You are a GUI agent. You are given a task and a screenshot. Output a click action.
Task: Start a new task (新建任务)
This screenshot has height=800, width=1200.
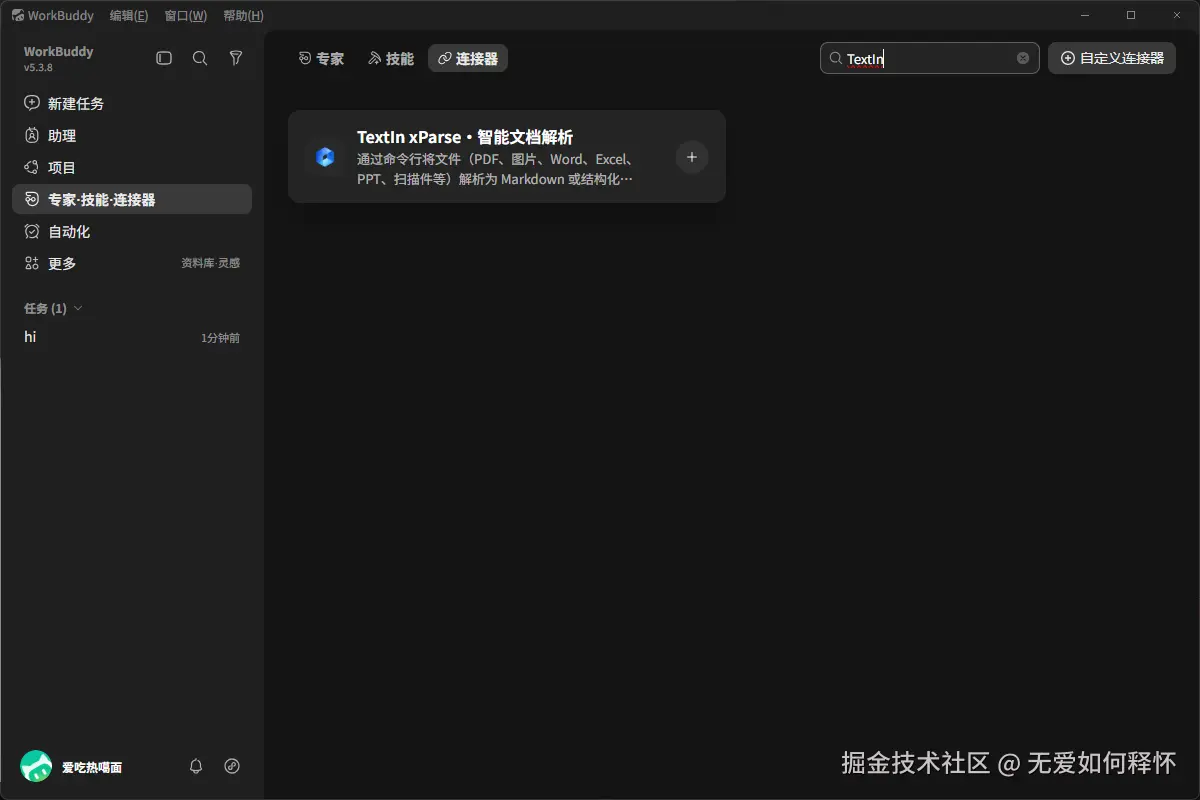(132, 103)
